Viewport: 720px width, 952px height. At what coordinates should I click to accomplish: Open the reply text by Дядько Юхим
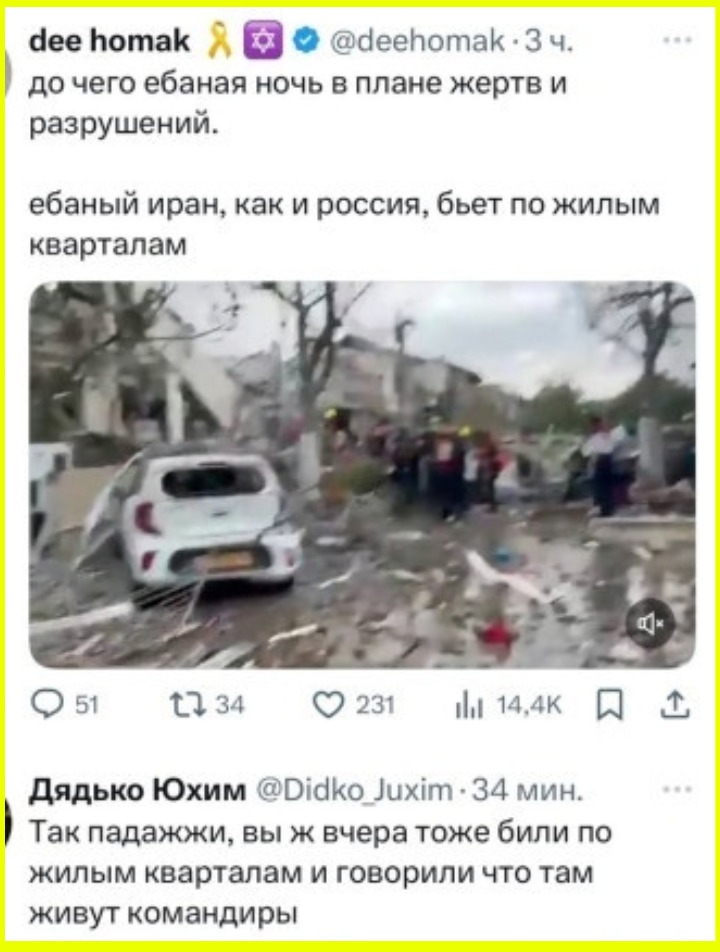322,872
